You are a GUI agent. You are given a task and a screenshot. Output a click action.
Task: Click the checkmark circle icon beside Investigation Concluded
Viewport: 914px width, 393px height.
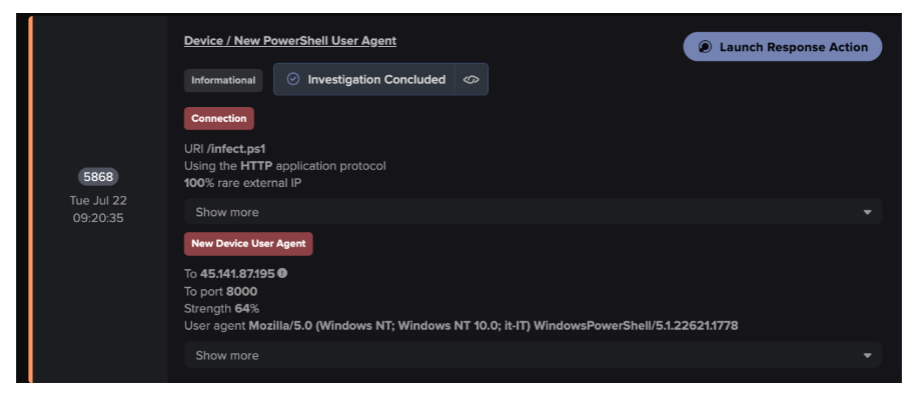[294, 79]
